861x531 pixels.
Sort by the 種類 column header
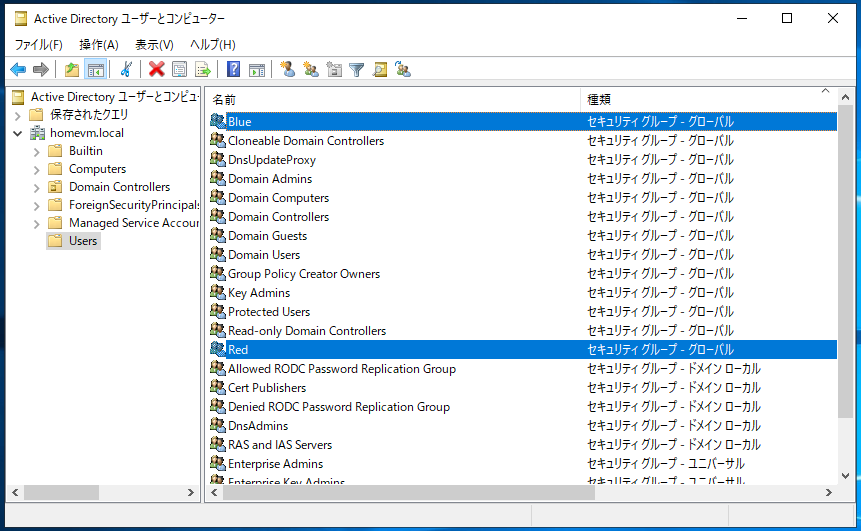[x=708, y=99]
